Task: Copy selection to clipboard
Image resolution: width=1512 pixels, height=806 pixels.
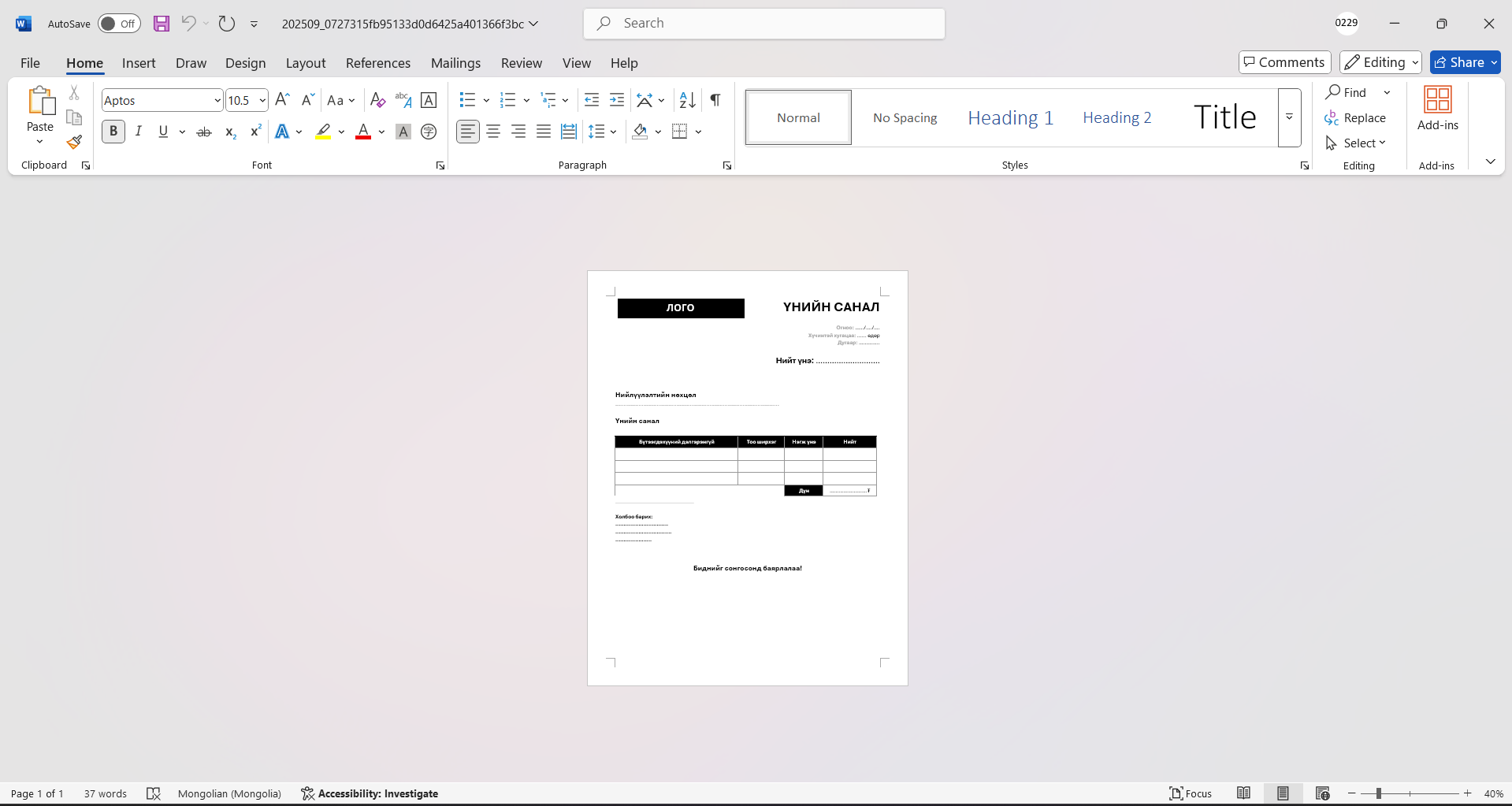Action: [74, 117]
